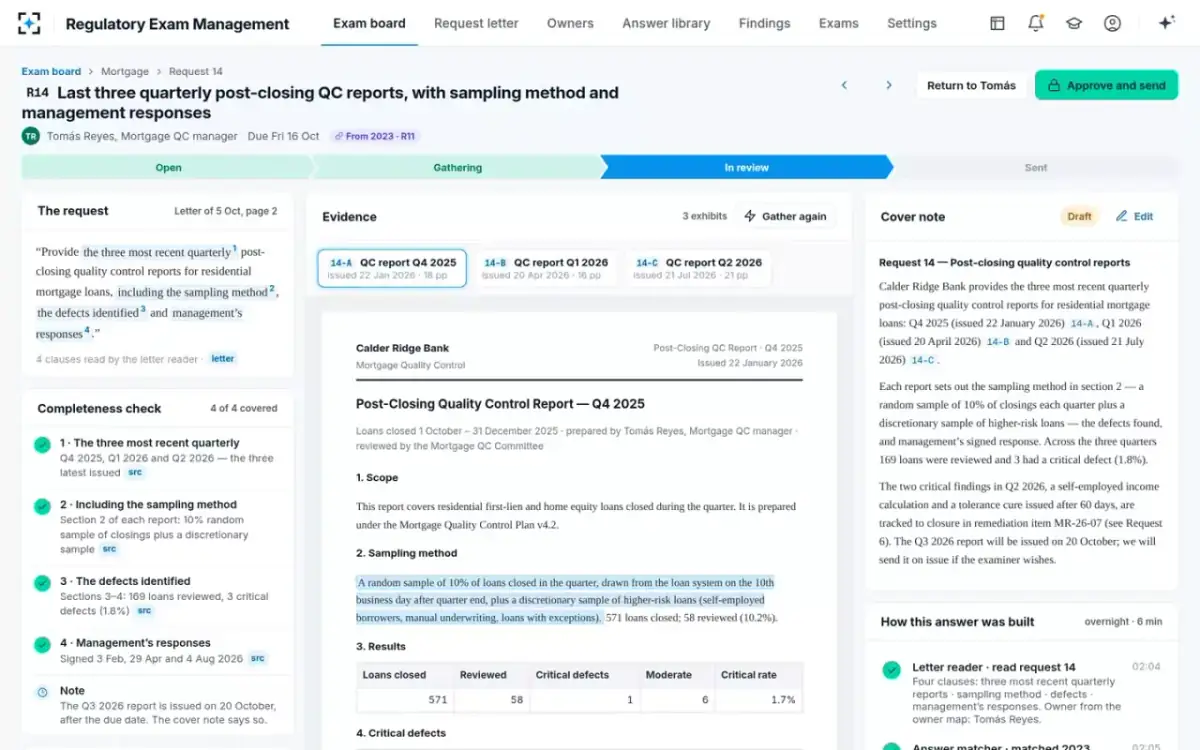The image size is (1200, 750).
Task: Click the green check on clause 4
Action: pos(42,645)
